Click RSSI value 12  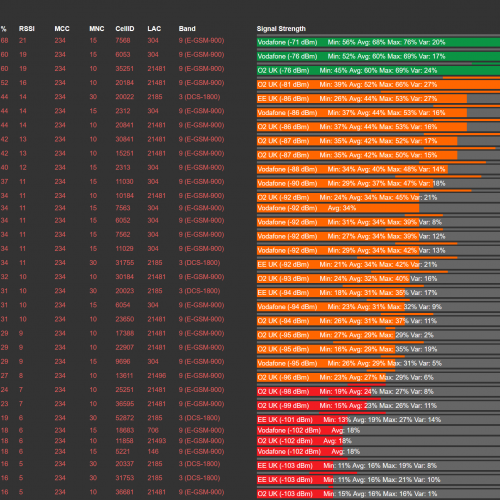(23, 168)
